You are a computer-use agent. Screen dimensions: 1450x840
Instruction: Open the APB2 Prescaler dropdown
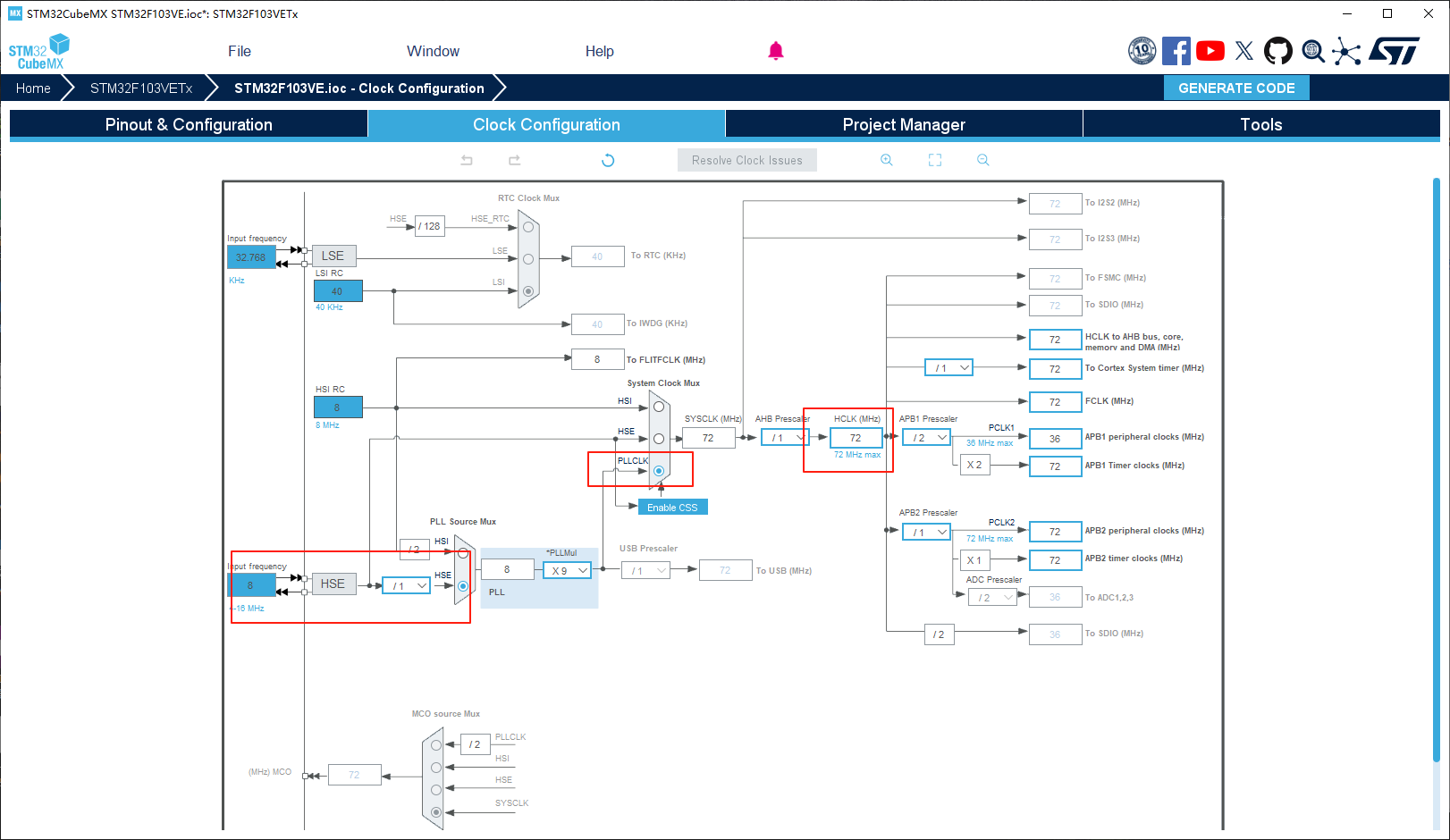(926, 532)
